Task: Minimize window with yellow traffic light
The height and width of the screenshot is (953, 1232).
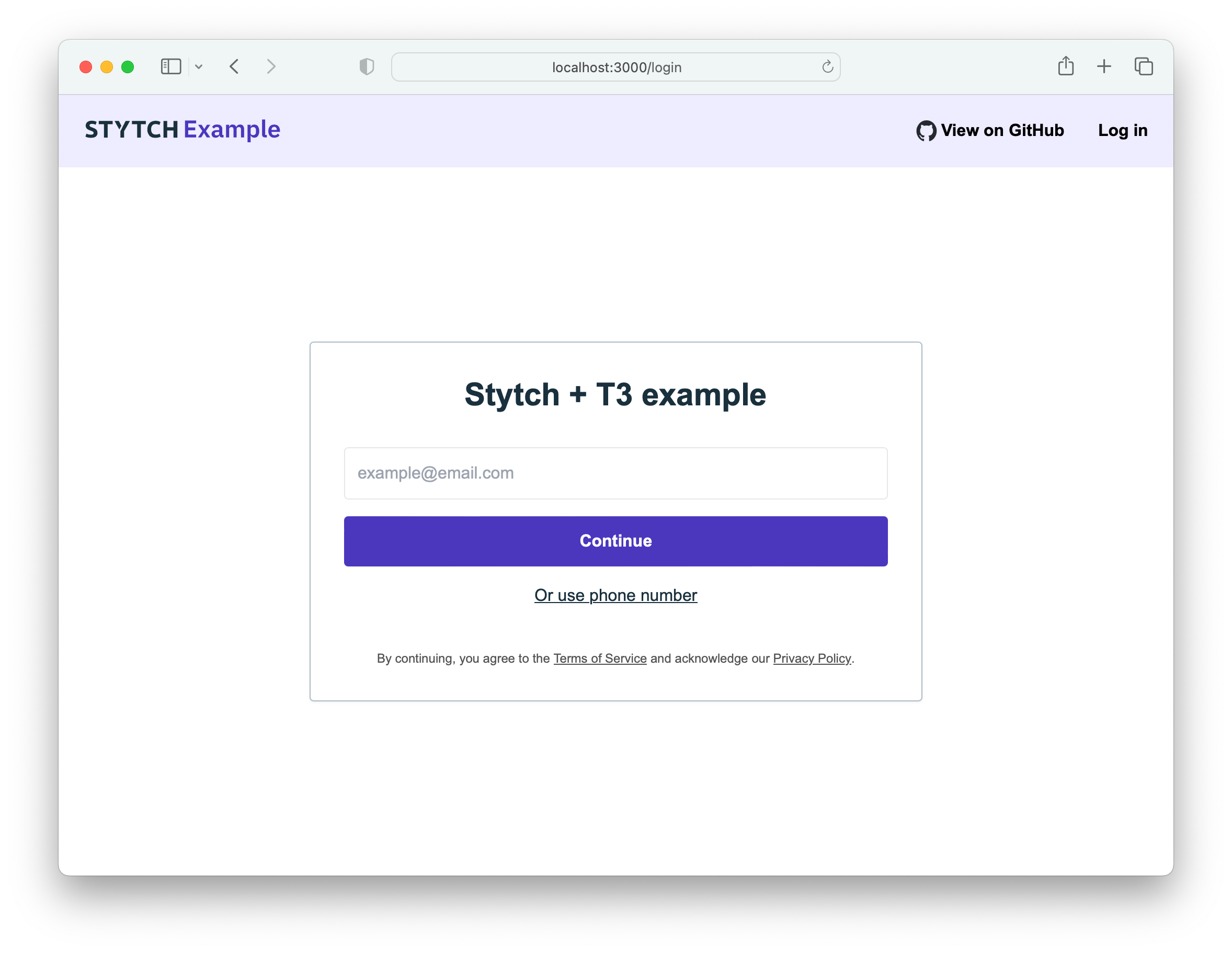Action: [107, 67]
